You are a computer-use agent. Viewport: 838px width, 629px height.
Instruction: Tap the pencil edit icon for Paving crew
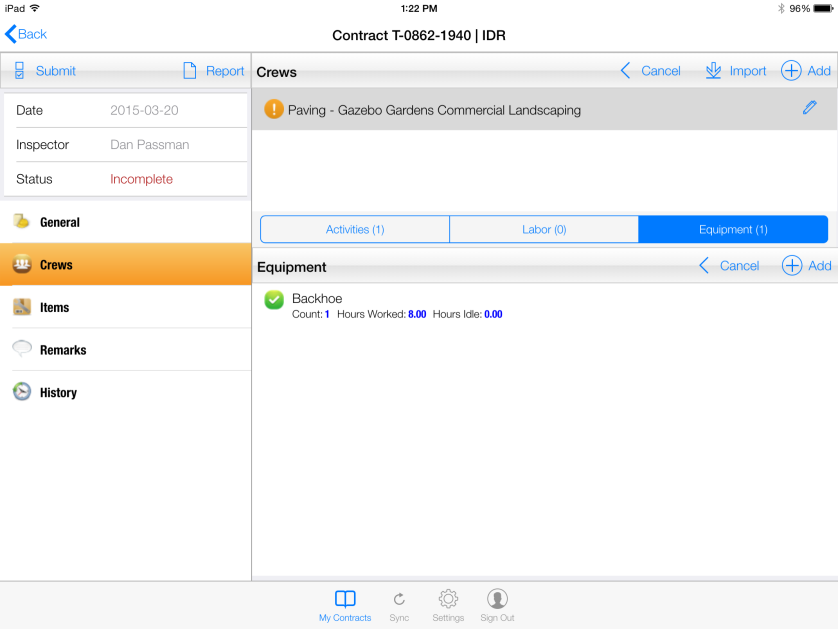(x=809, y=108)
